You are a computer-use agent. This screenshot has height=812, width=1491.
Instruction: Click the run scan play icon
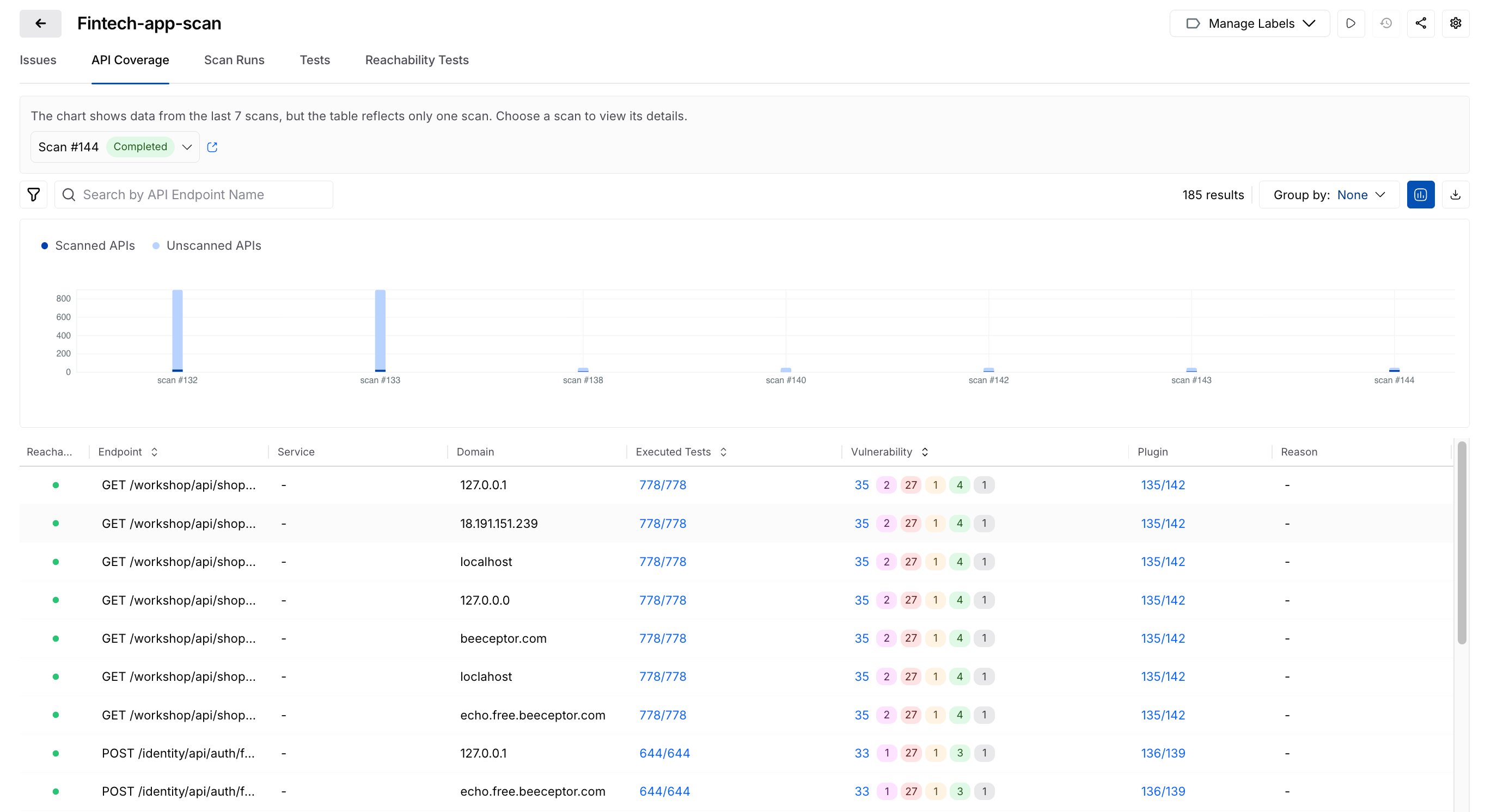[x=1351, y=23]
